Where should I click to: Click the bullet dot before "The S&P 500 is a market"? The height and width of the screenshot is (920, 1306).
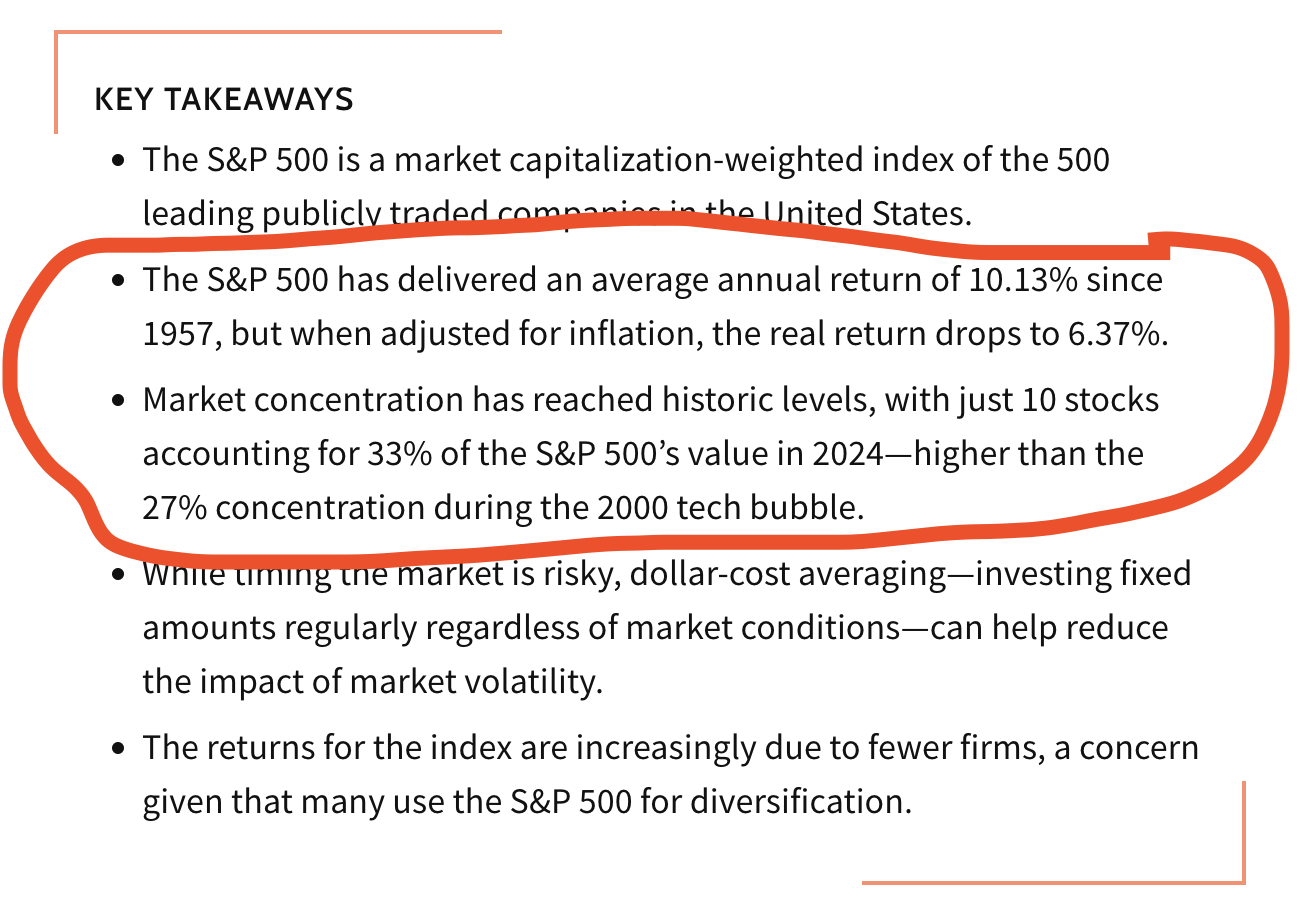pos(120,160)
